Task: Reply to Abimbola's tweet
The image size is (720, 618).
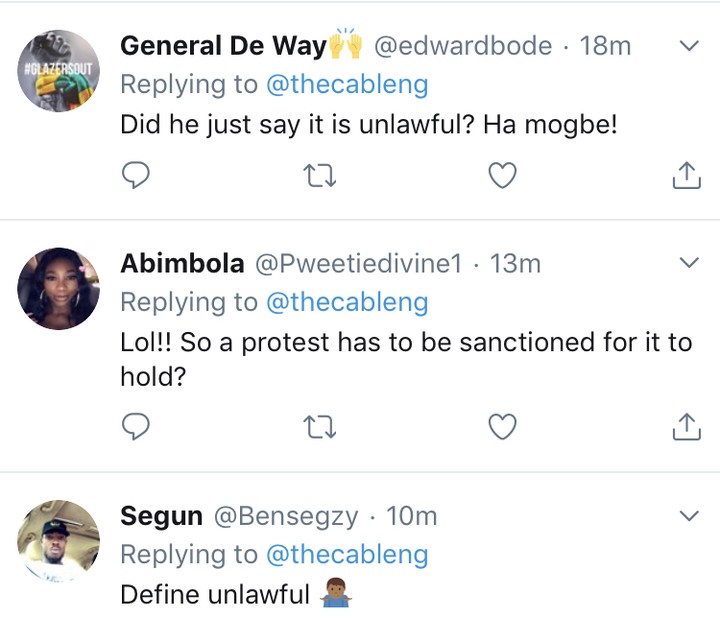Action: (135, 427)
